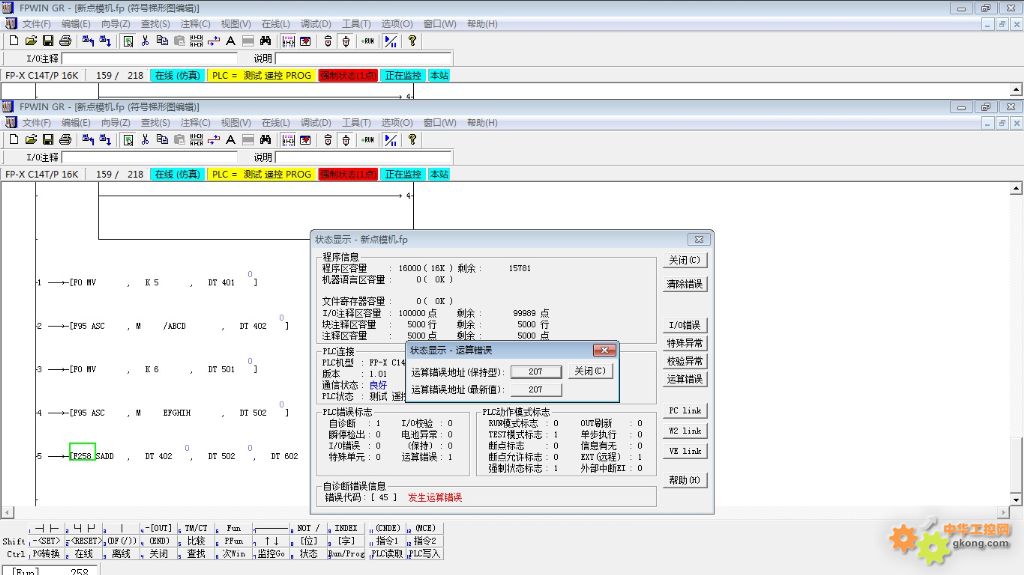This screenshot has height=575, width=1024.
Task: Click <RESET> function key button
Action: (84, 541)
